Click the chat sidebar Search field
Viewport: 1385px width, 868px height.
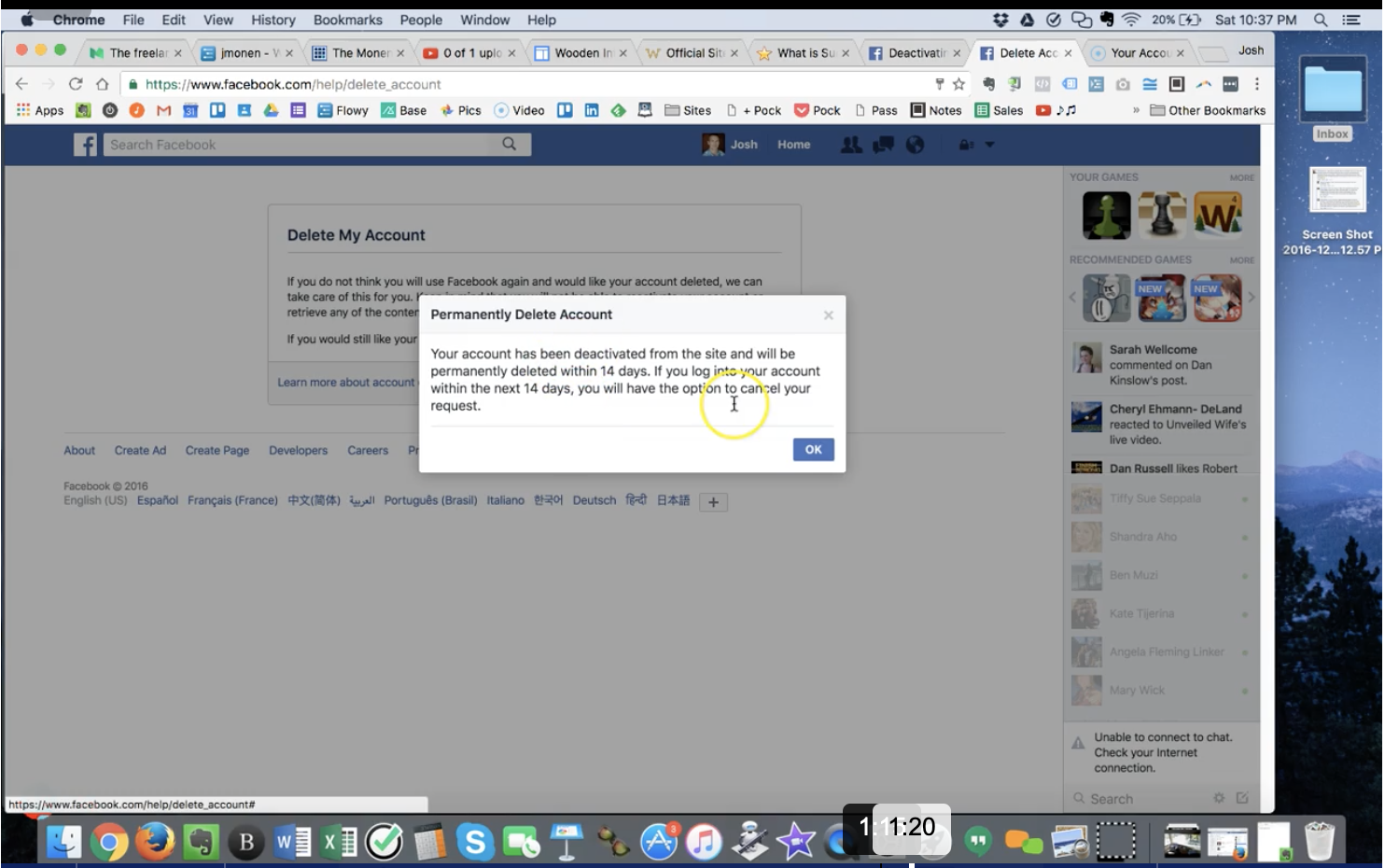click(x=1137, y=799)
